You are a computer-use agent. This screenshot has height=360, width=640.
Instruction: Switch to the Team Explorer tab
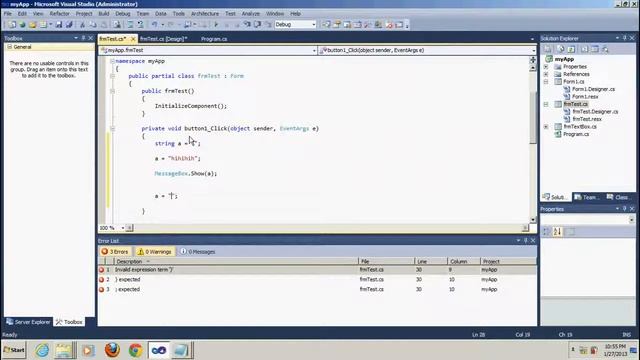pos(586,197)
